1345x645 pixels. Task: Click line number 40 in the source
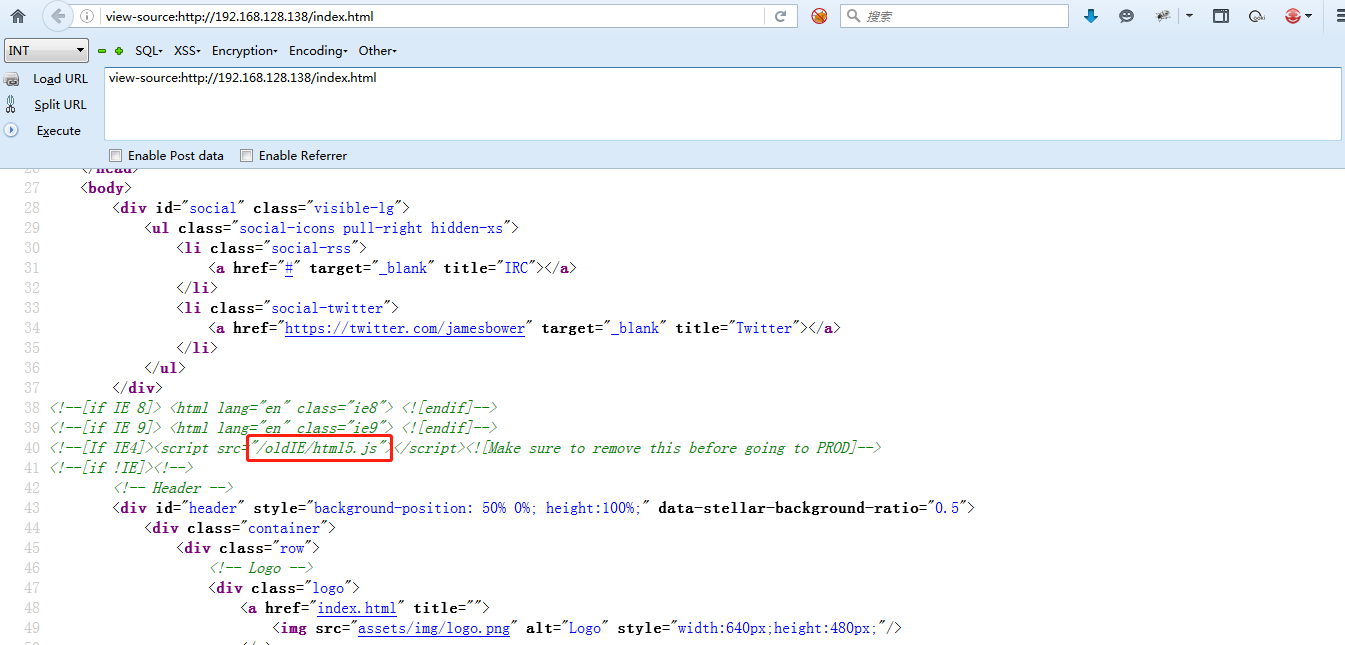click(x=31, y=448)
